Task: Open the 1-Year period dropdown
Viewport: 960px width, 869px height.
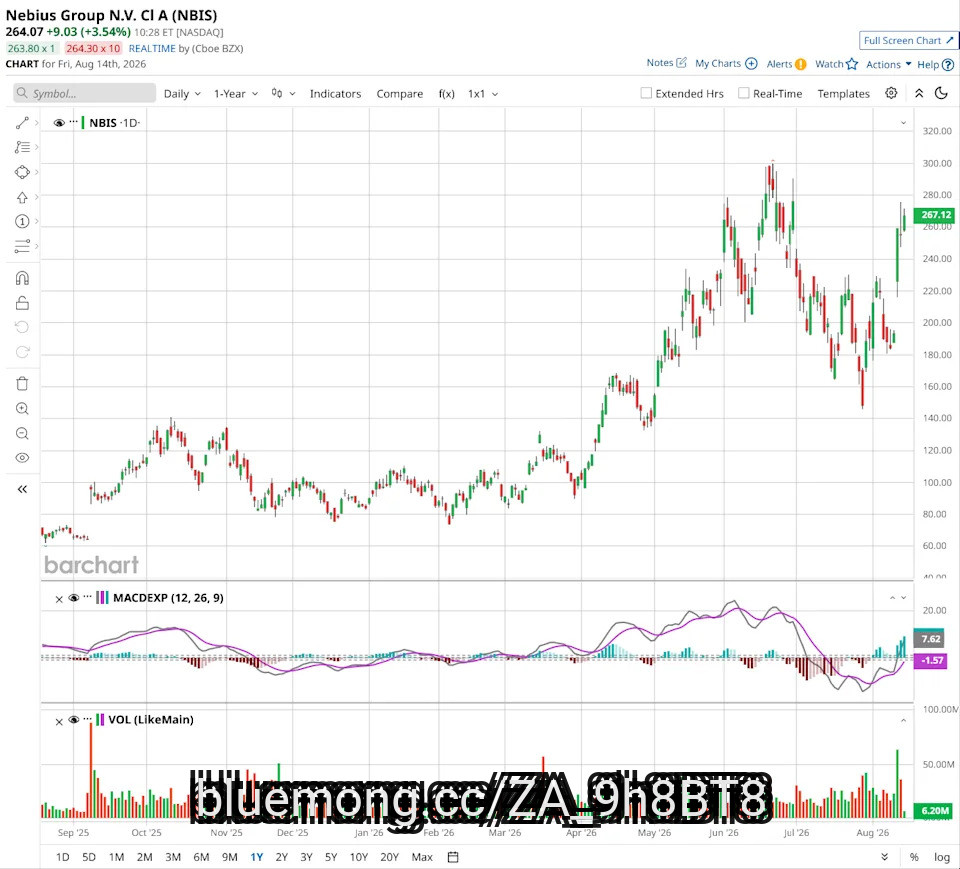Action: (x=236, y=94)
